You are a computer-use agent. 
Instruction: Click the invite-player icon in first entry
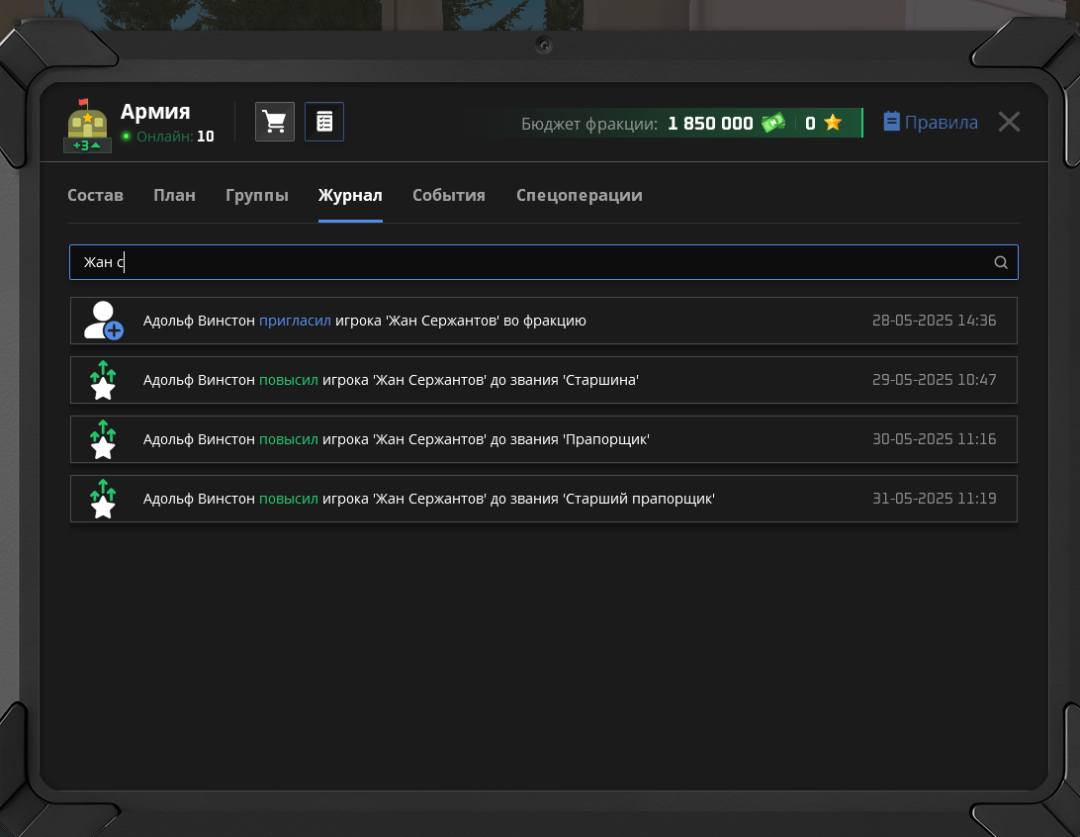pyautogui.click(x=103, y=321)
